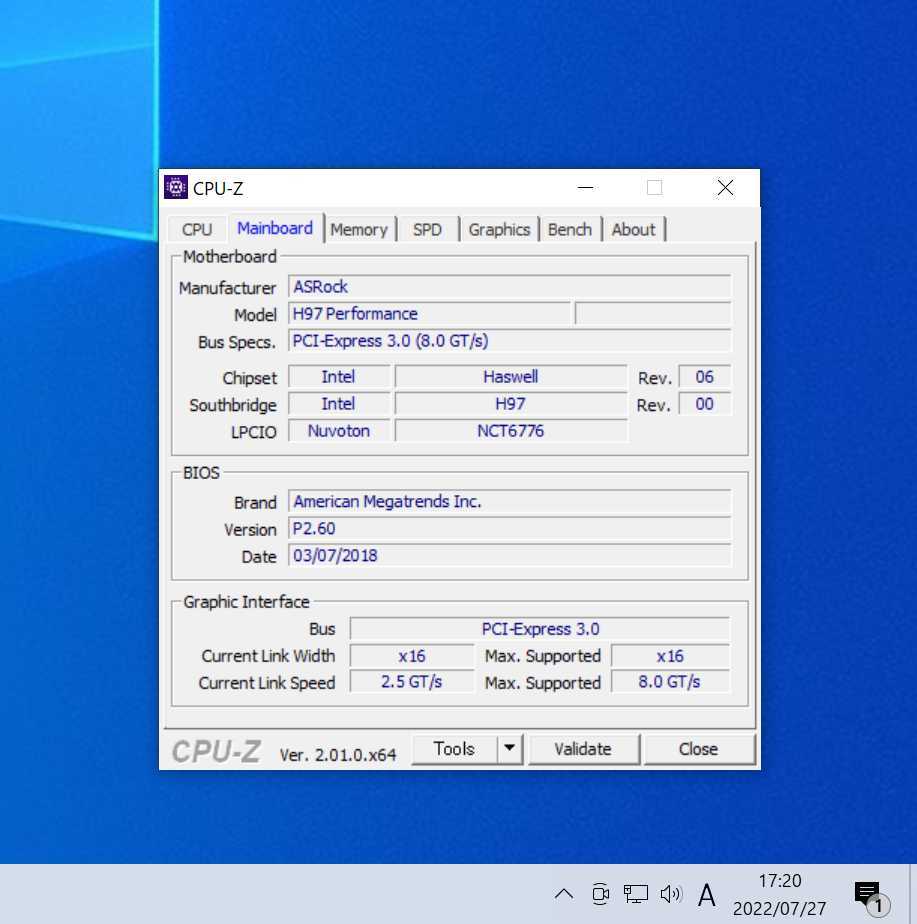Click the Graphic Interface Bus PCI-Express 3.0
Viewport: 917px width, 924px height.
[x=540, y=629]
